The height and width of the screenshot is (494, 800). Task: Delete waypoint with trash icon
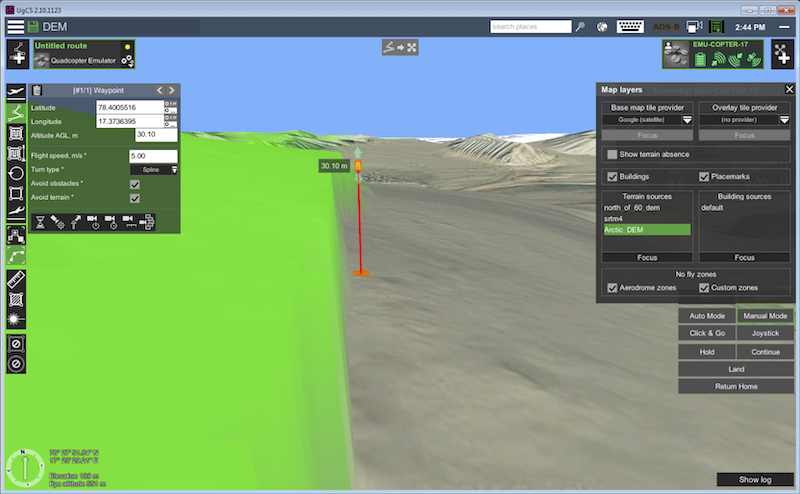(x=37, y=90)
